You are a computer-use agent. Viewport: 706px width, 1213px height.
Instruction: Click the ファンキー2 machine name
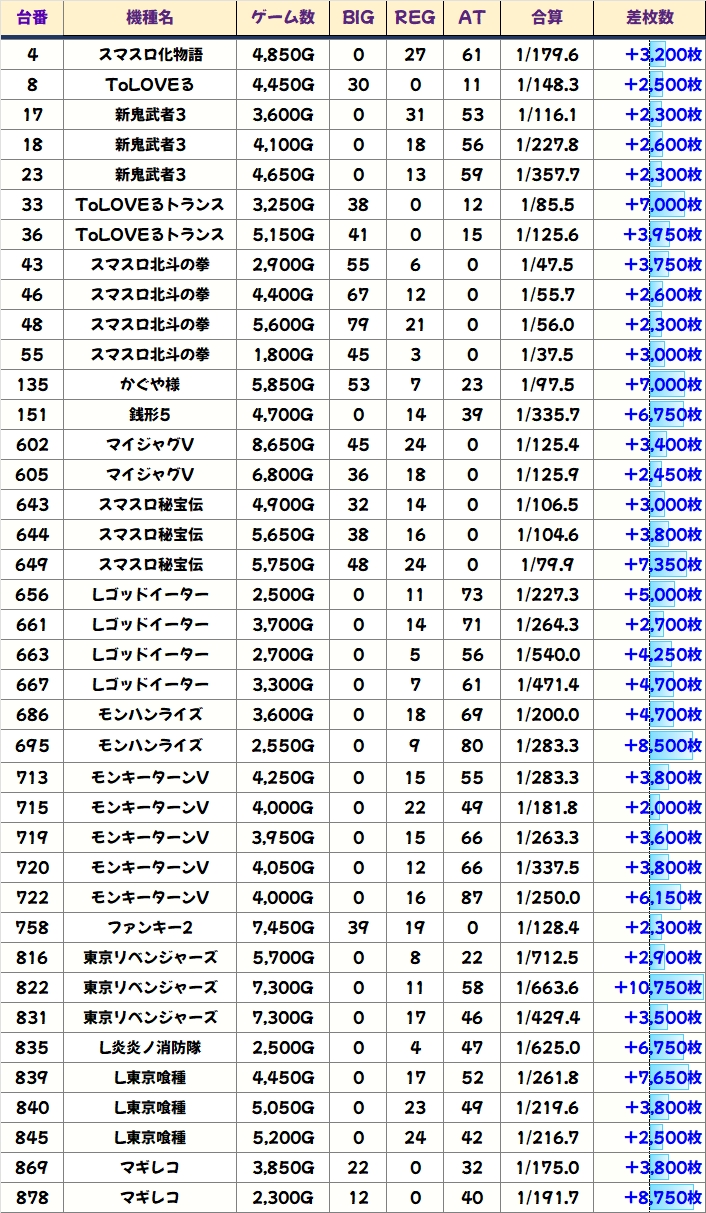point(150,928)
